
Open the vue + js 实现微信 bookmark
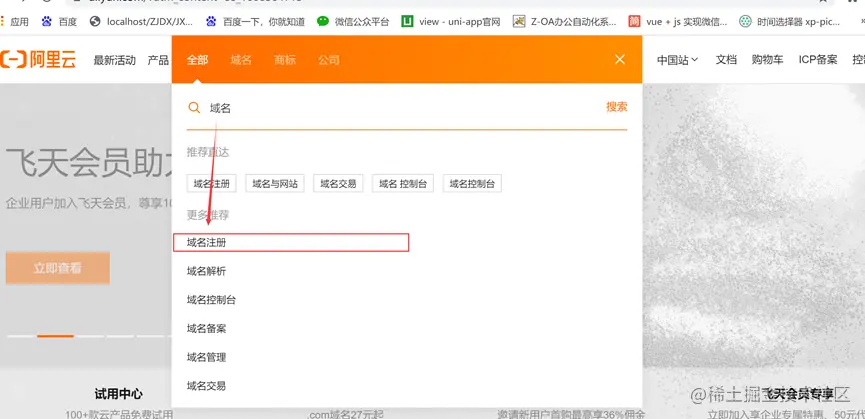678,22
